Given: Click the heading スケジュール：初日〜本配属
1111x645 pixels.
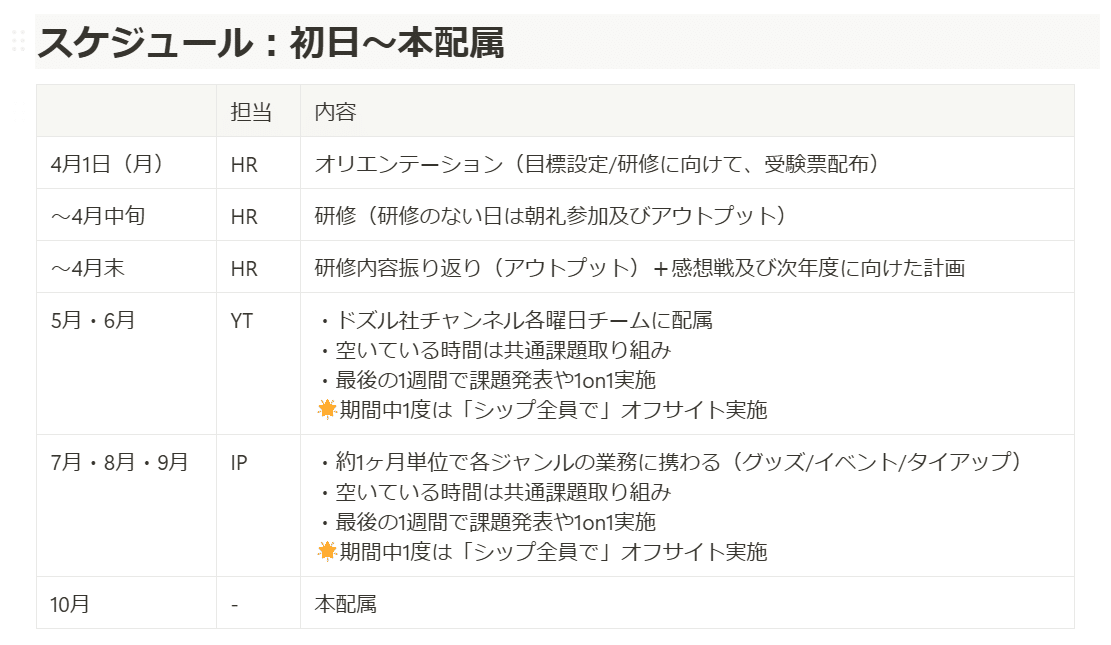Looking at the screenshot, I should tap(270, 43).
